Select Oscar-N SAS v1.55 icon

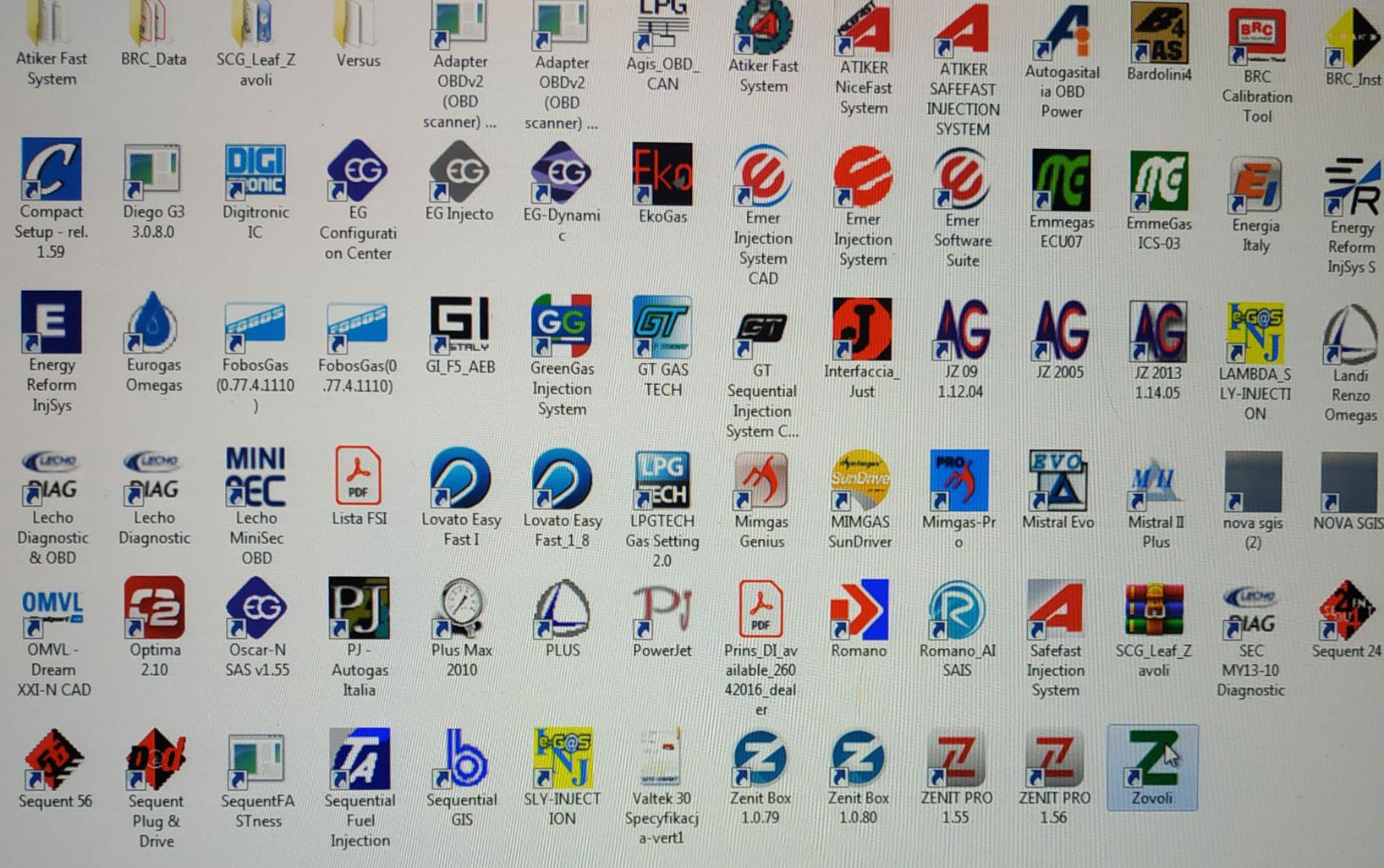[x=256, y=628]
